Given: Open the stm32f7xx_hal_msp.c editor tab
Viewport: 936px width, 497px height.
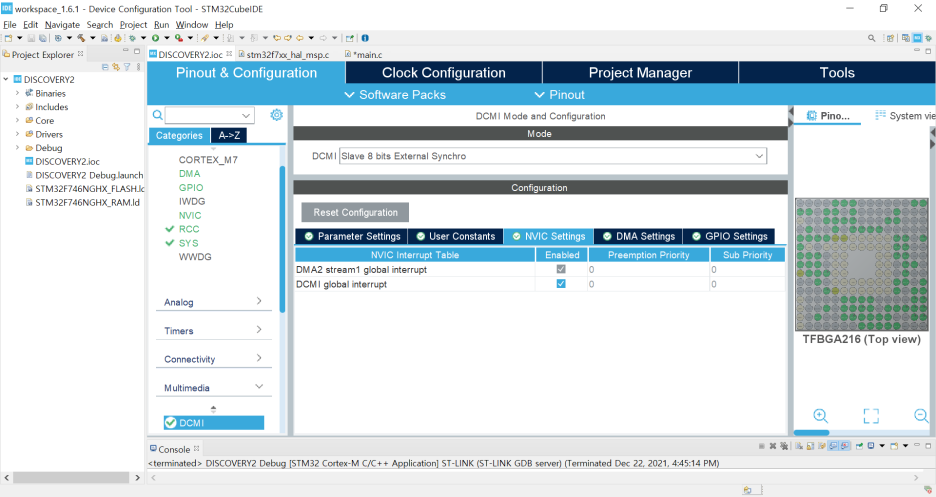Looking at the screenshot, I should (284, 54).
